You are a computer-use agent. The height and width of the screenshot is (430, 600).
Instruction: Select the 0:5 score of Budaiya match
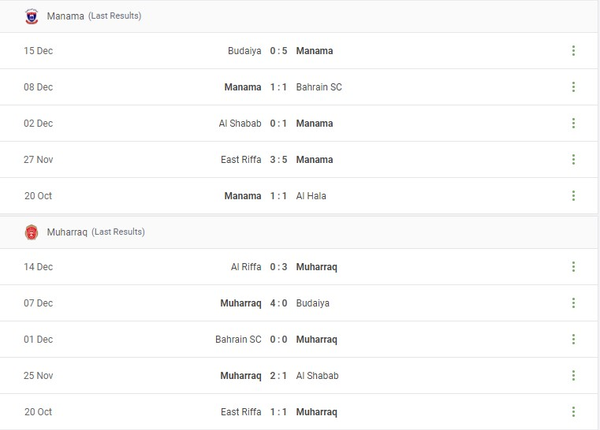(279, 51)
